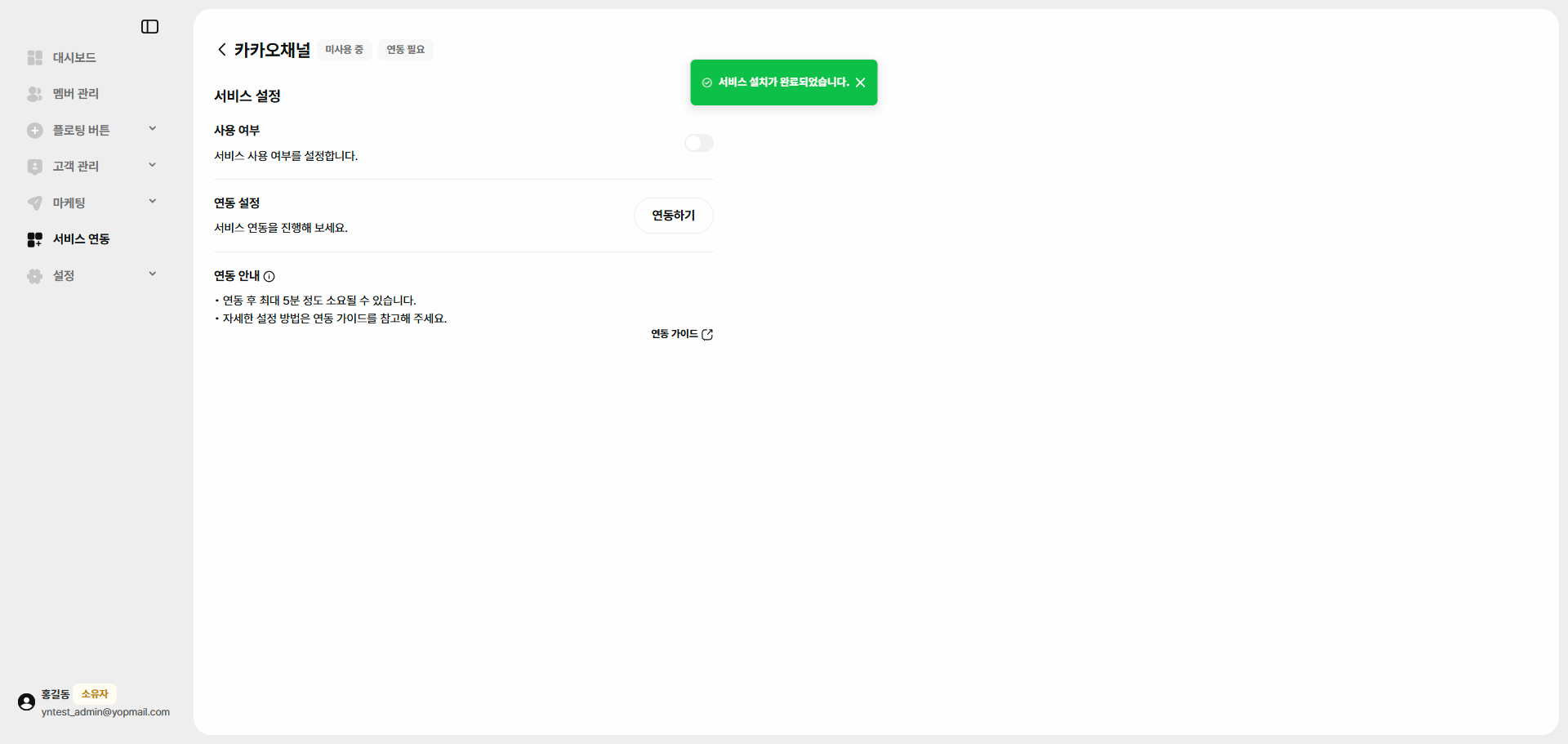Expand the 고객 관리 submenu chevron
1568x744 pixels.
[x=153, y=165]
